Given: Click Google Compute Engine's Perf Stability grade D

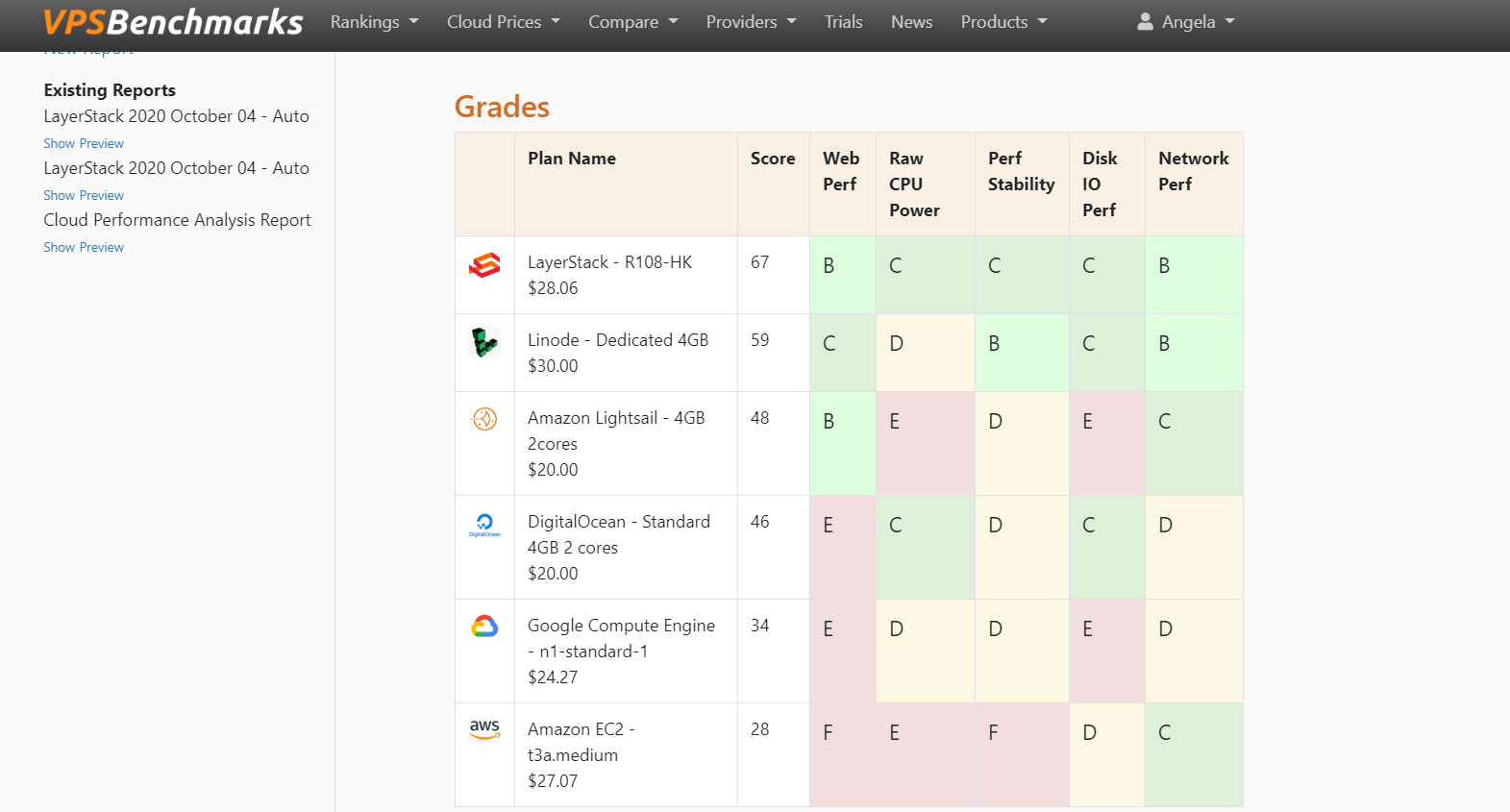Looking at the screenshot, I should point(995,629).
